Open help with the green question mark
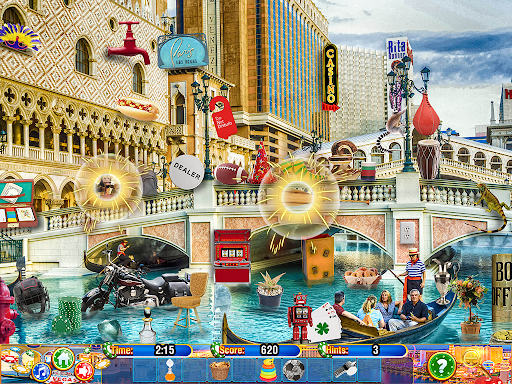Viewport: 512px width, 384px height. 442,366
